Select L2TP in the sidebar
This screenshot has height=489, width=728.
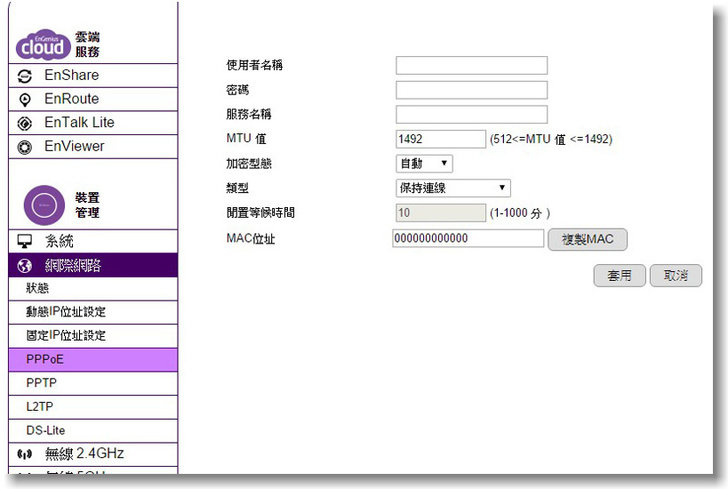[41, 407]
